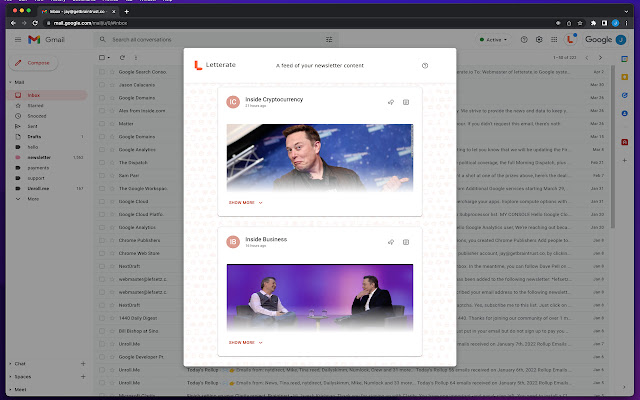The width and height of the screenshot is (640, 400).
Task: Star the Jason Calacanis email
Action: pyautogui.click(x=112, y=85)
